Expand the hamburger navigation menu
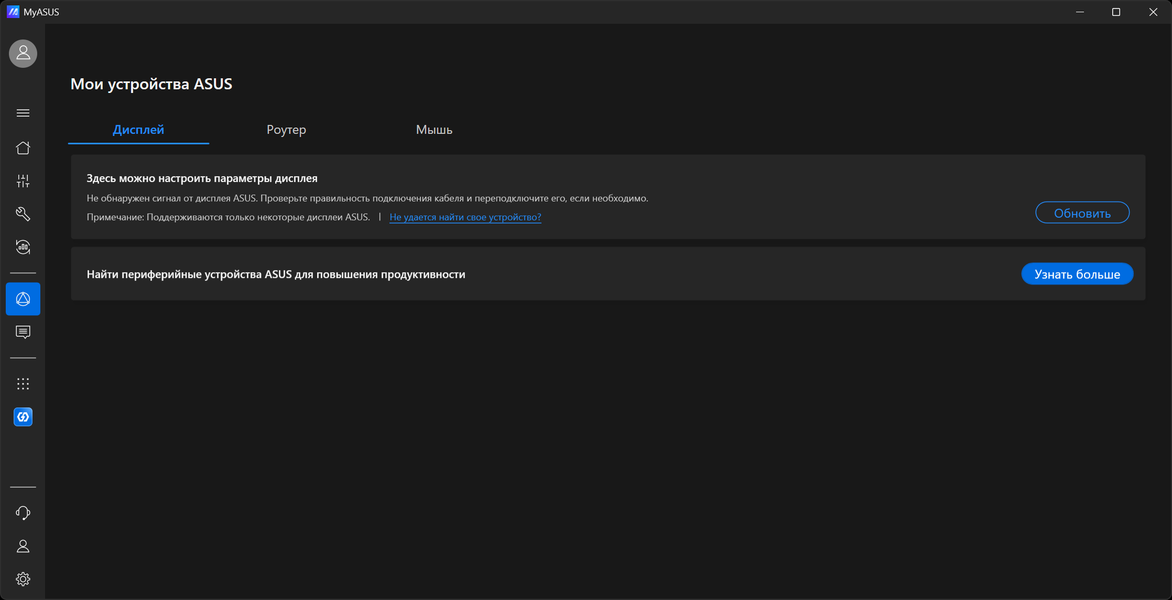 tap(23, 113)
